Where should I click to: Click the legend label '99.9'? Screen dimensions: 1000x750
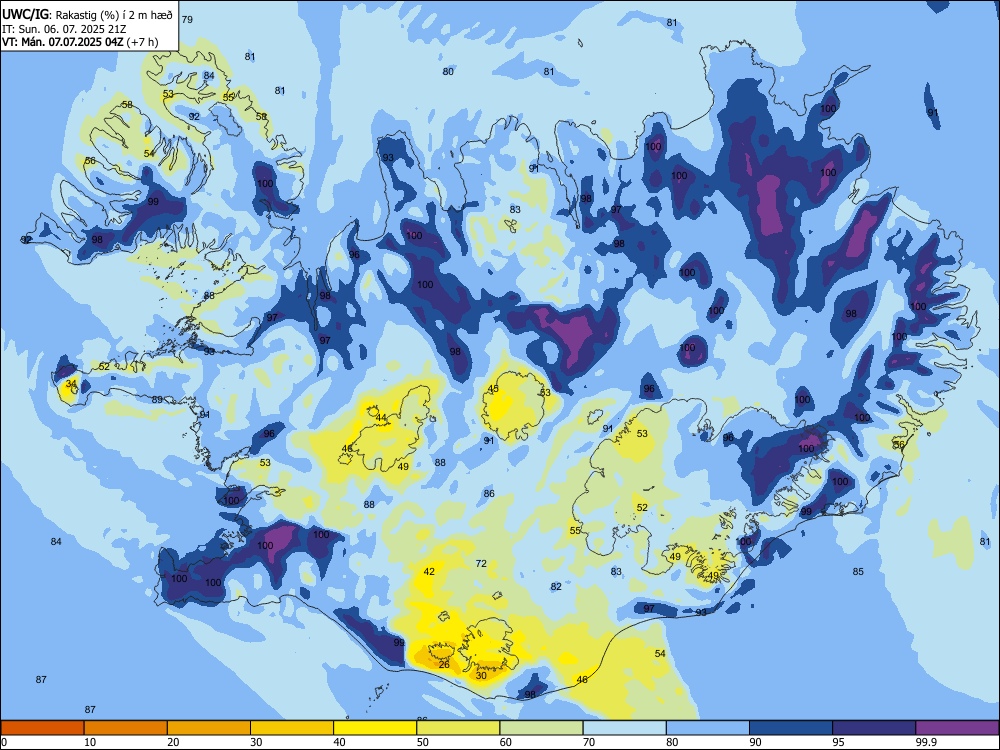pos(925,742)
